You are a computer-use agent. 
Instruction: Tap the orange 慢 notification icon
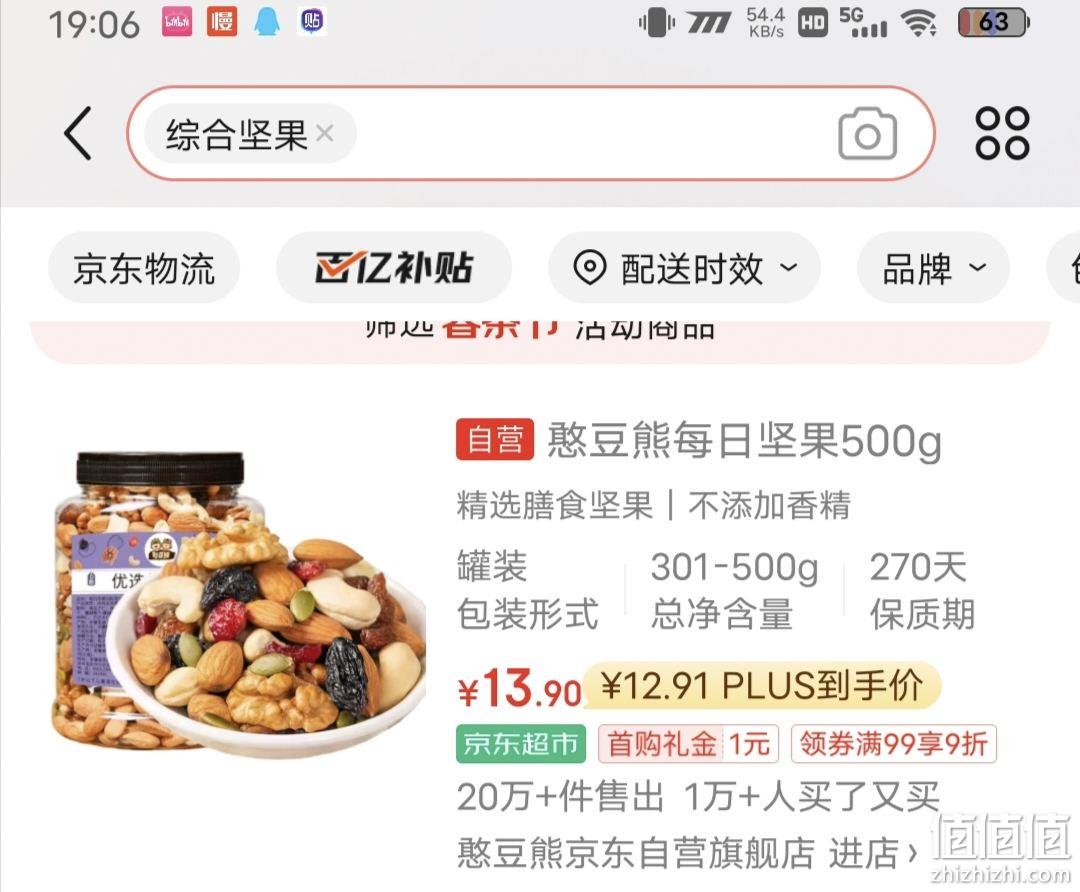[222, 22]
